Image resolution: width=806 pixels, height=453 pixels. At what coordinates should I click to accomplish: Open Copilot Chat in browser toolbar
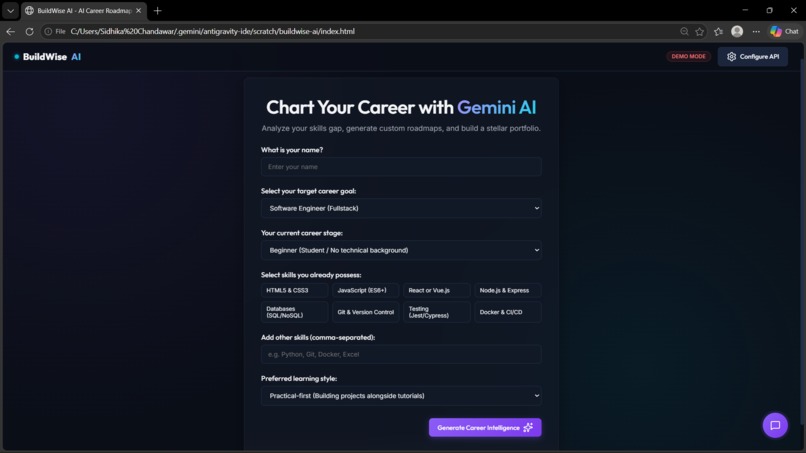point(784,31)
